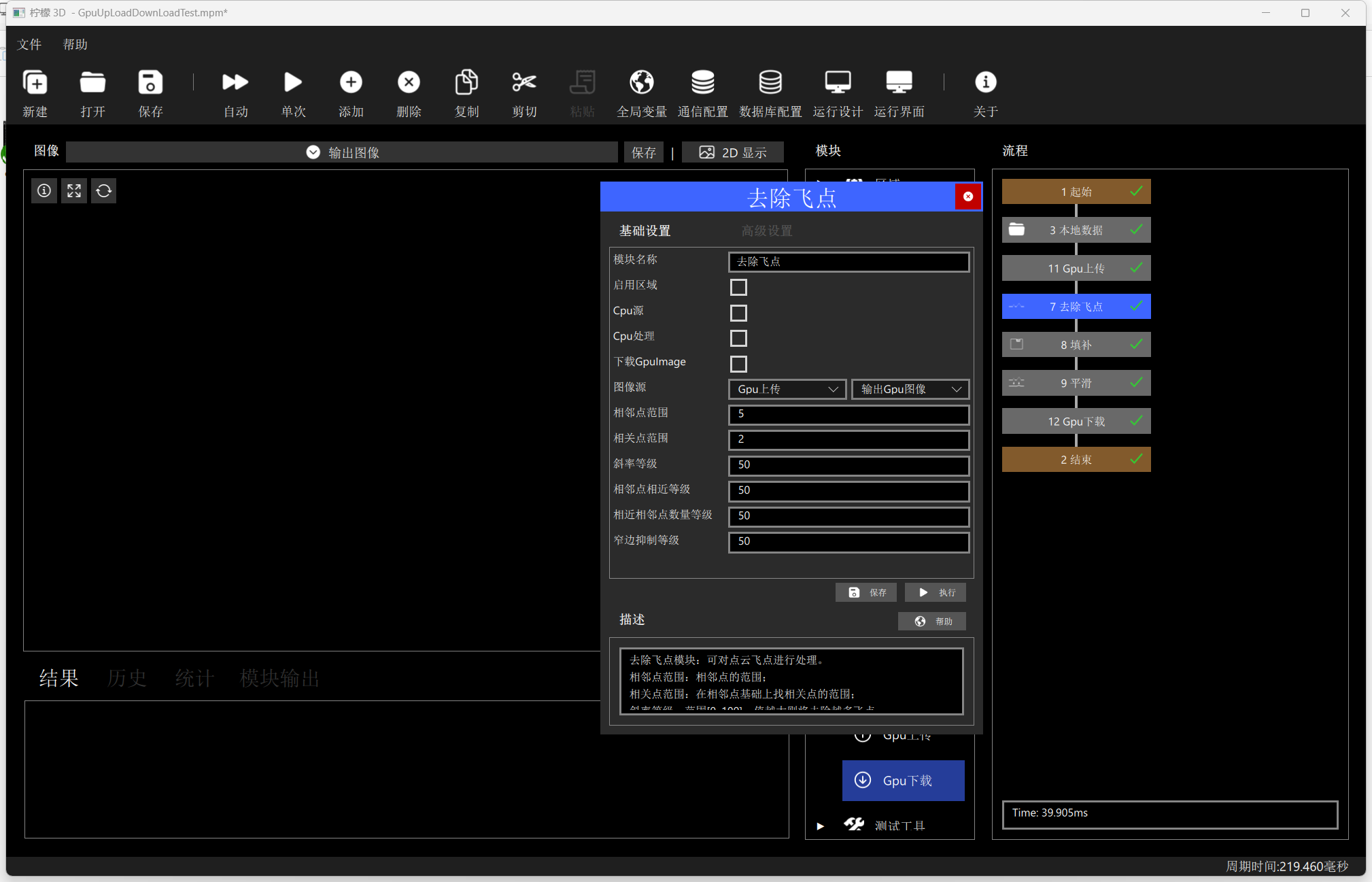Click the 帮助 help button in dialog
The height and width of the screenshot is (882, 1372).
932,621
